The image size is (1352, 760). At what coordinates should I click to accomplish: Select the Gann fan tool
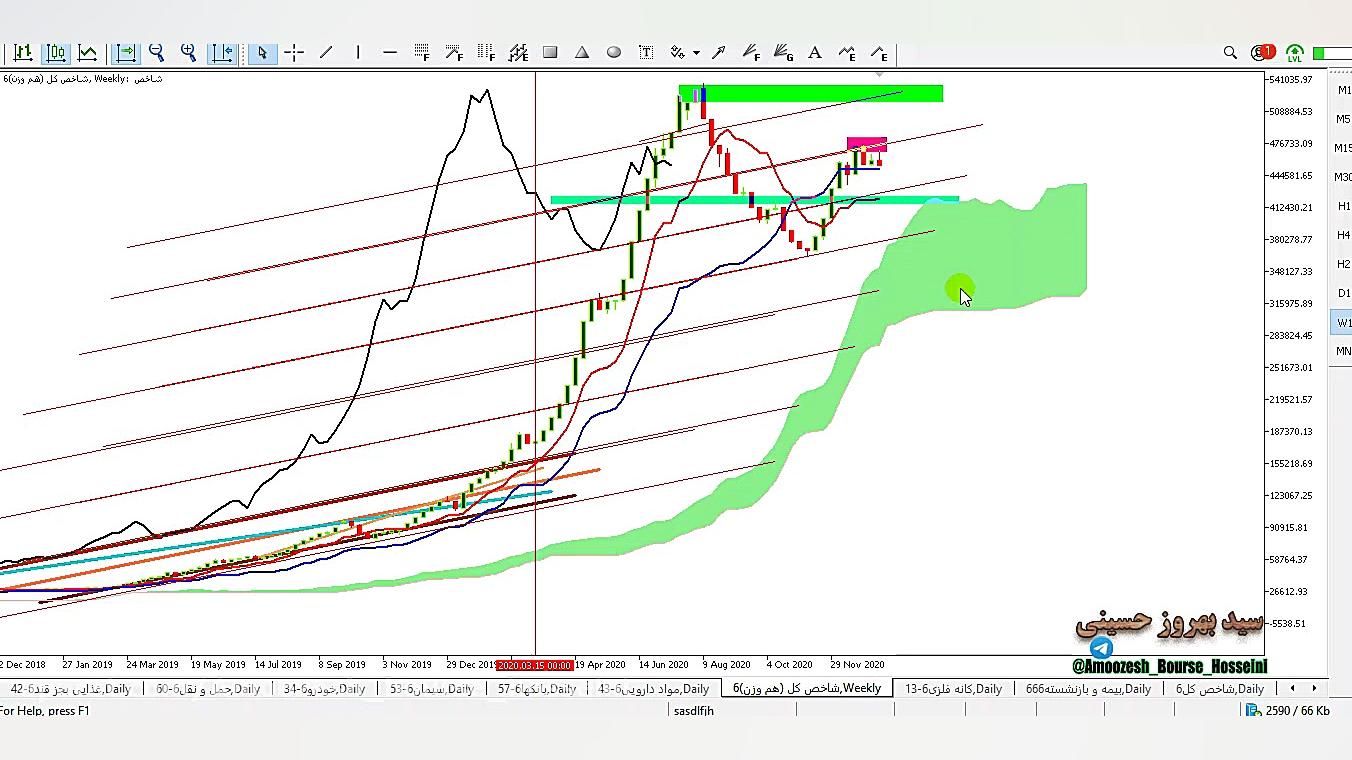point(783,53)
